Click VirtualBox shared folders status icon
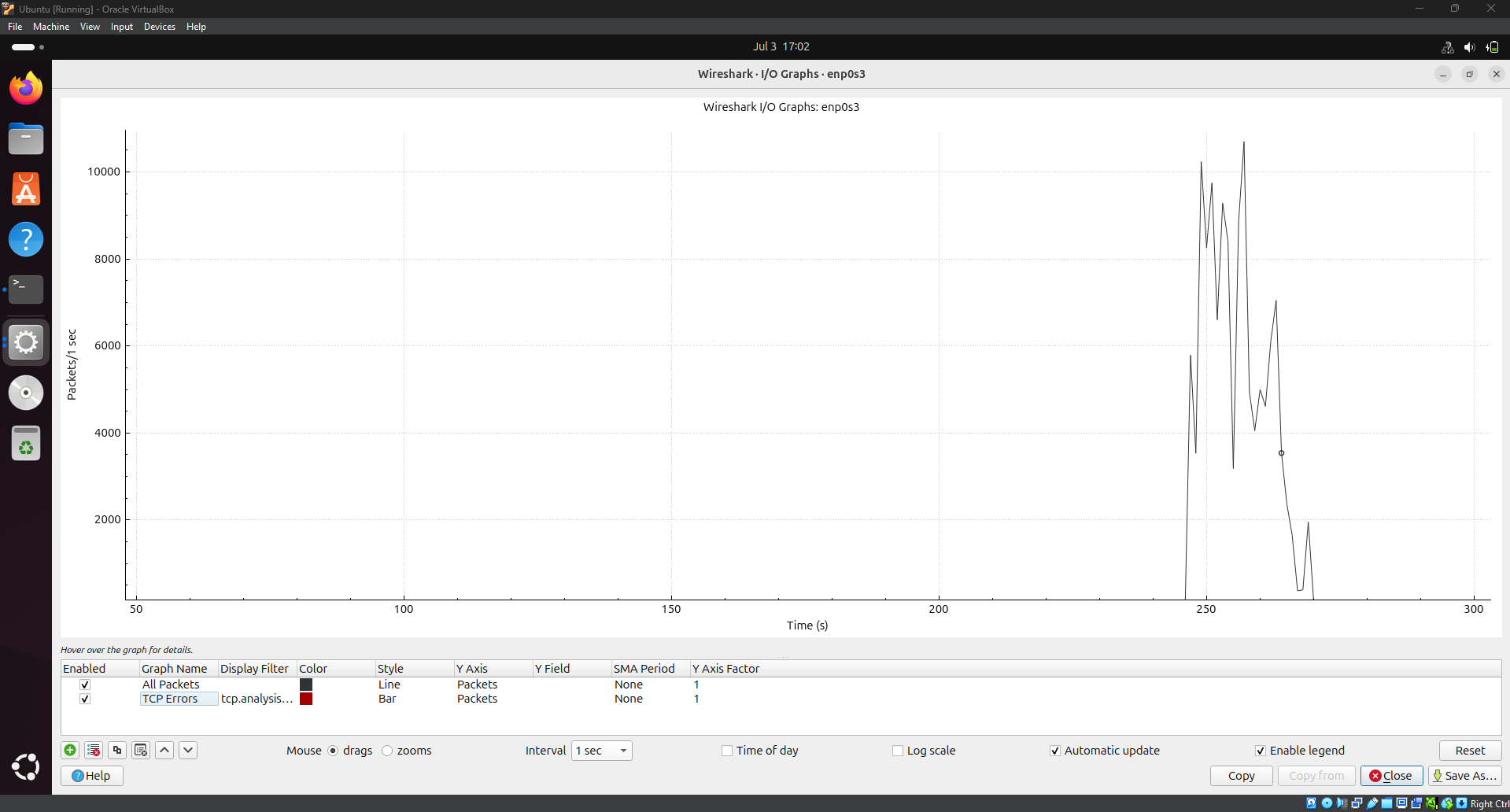The width and height of the screenshot is (1510, 812). click(1386, 803)
